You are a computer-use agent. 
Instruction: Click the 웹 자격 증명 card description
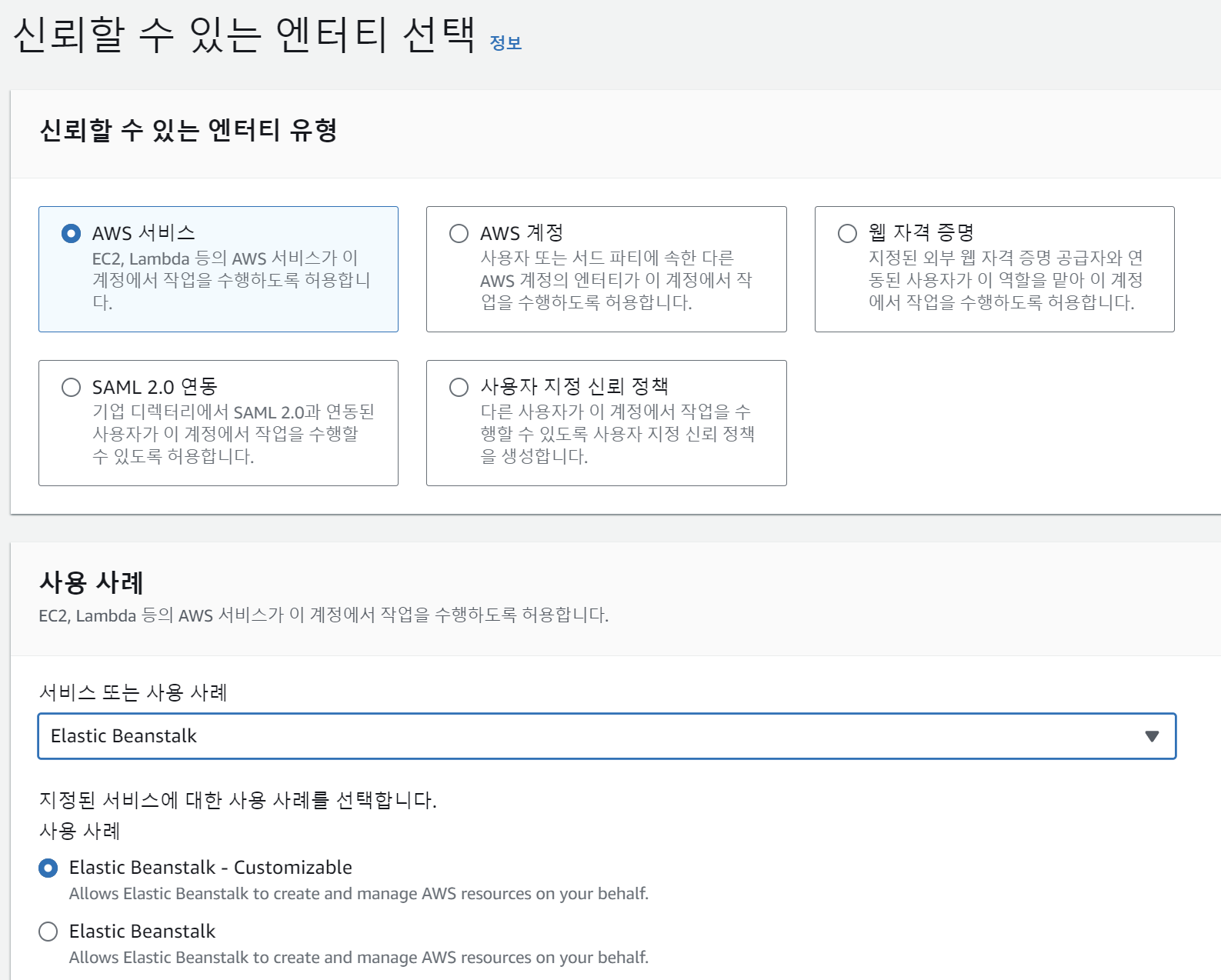[x=1005, y=280]
